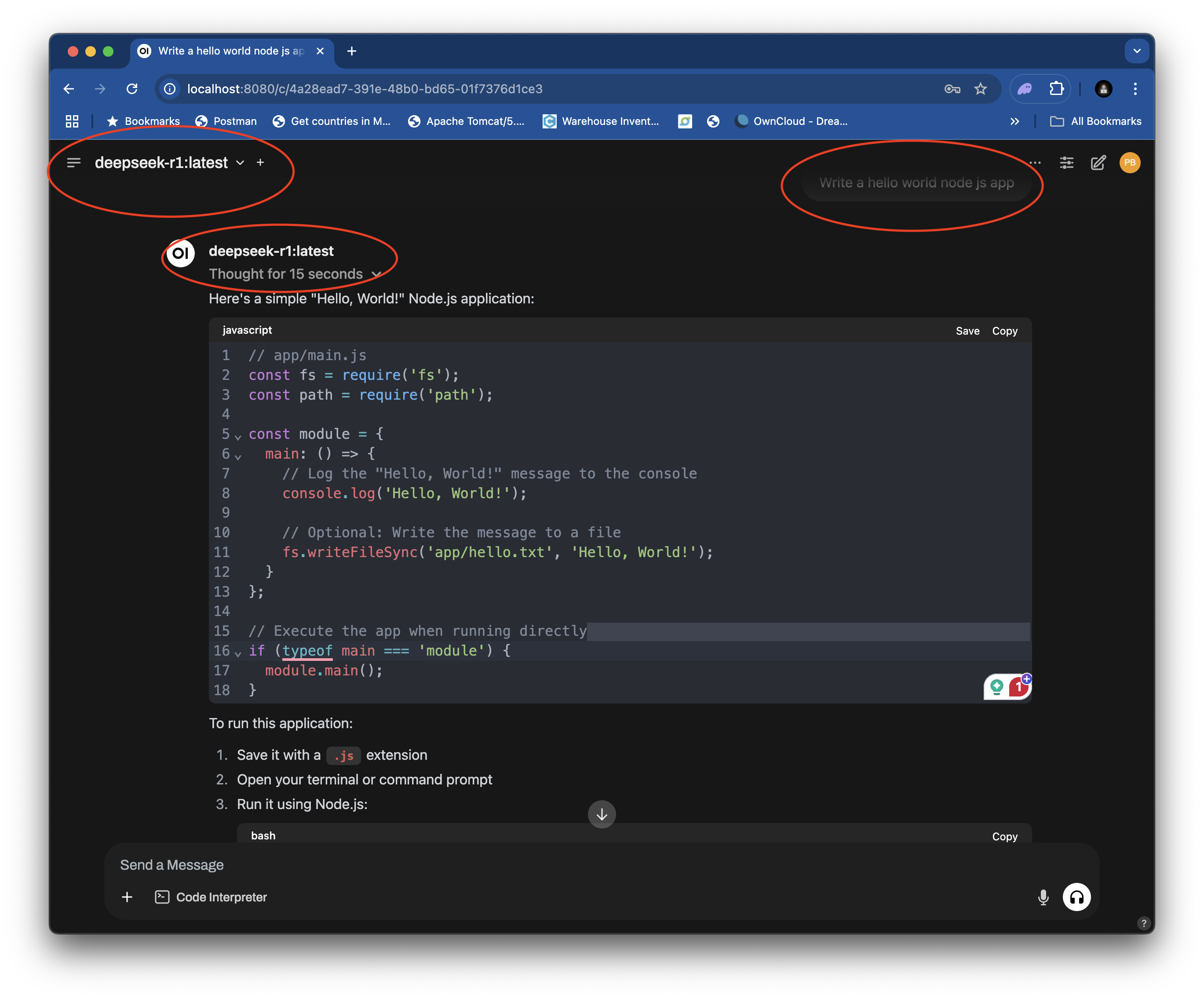Open a new browser tab
Screen dimensions: 1204x999
351,51
